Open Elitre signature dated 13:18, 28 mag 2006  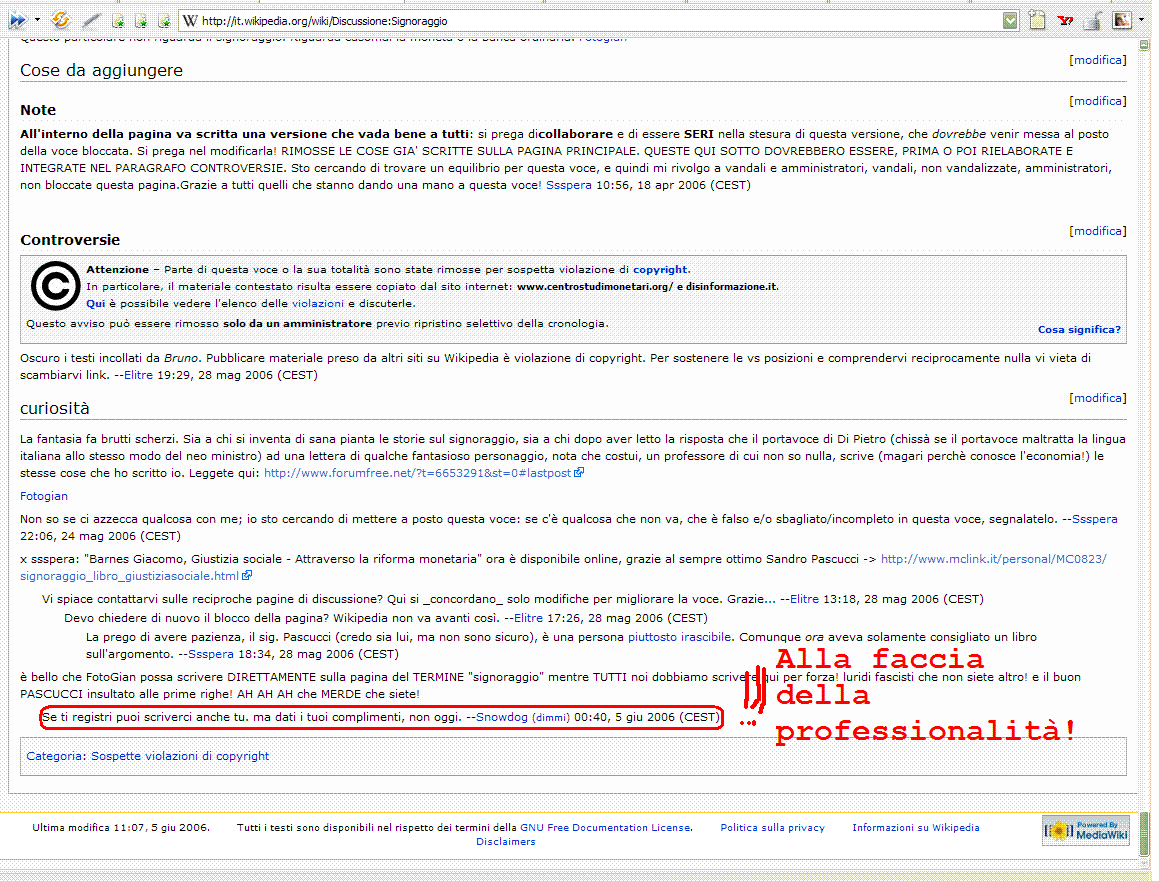804,599
